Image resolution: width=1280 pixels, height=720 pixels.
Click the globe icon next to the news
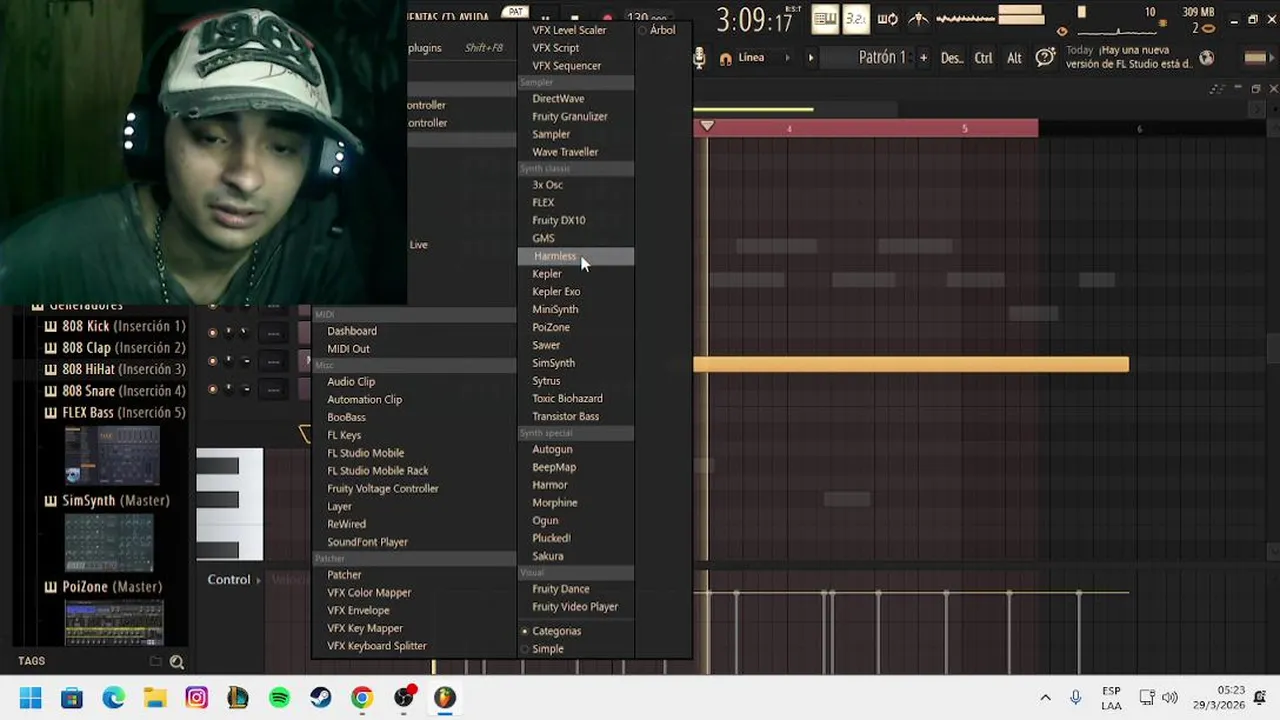tap(1207, 58)
